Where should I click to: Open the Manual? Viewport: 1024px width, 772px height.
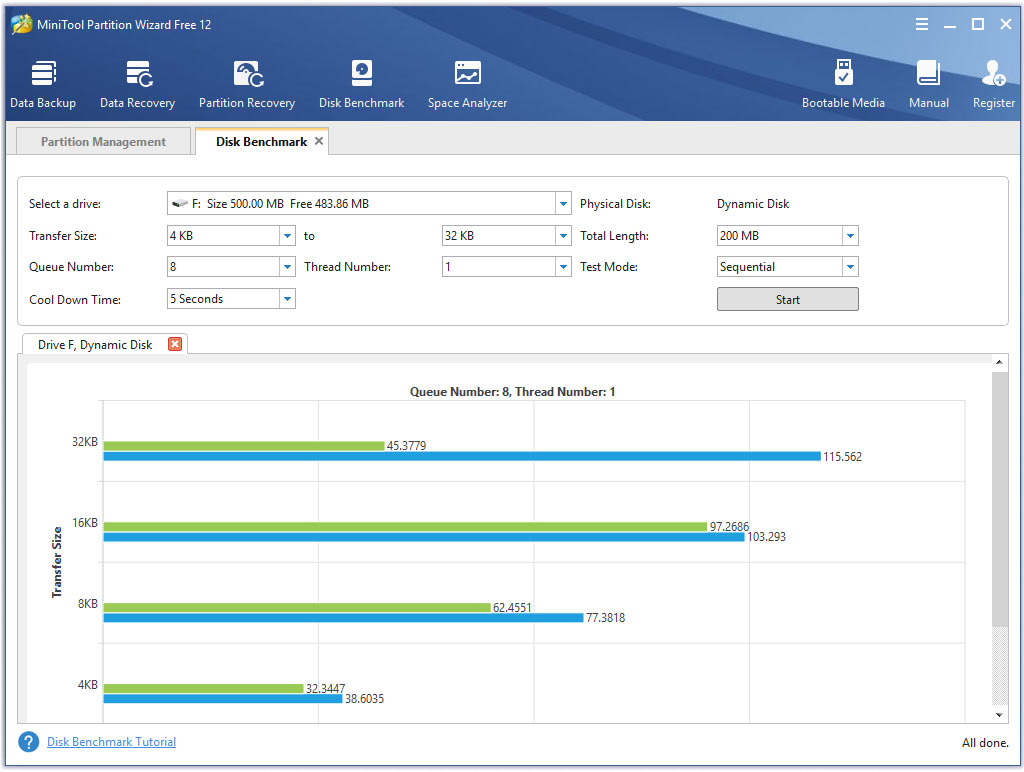[928, 82]
